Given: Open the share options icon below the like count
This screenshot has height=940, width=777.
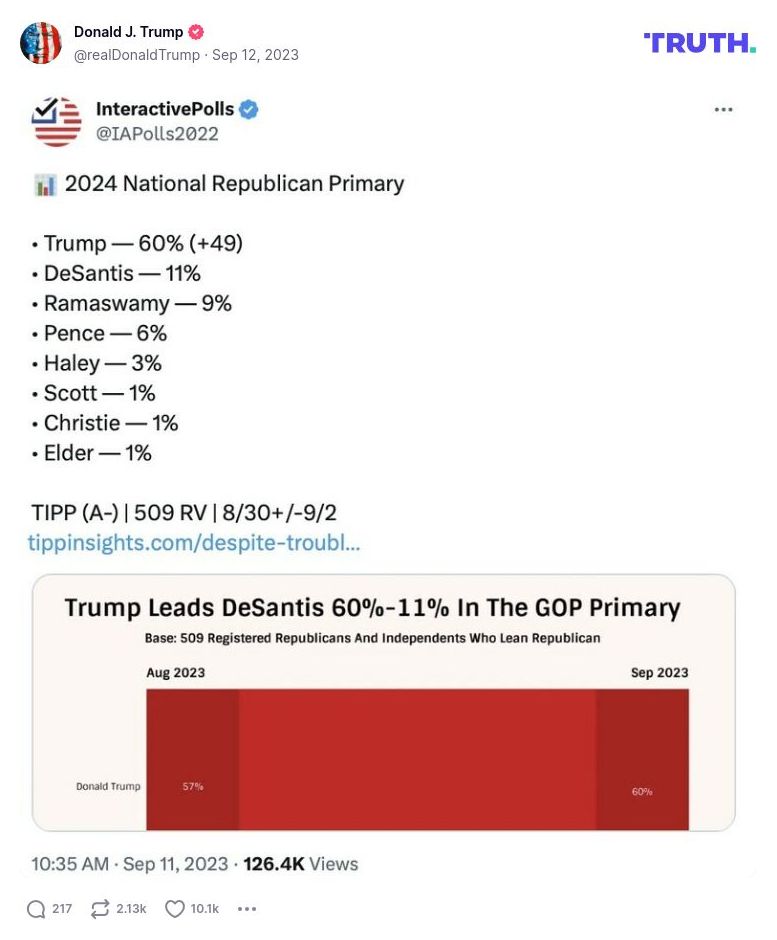Looking at the screenshot, I should (x=246, y=909).
